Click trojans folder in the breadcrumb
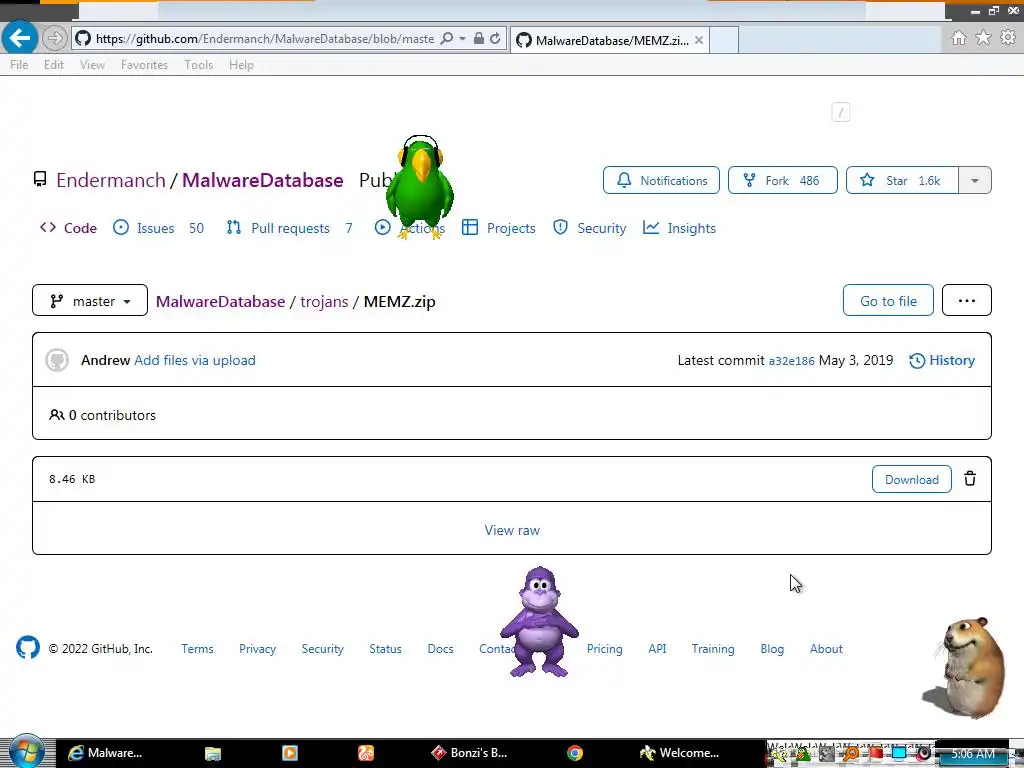 pyautogui.click(x=324, y=302)
